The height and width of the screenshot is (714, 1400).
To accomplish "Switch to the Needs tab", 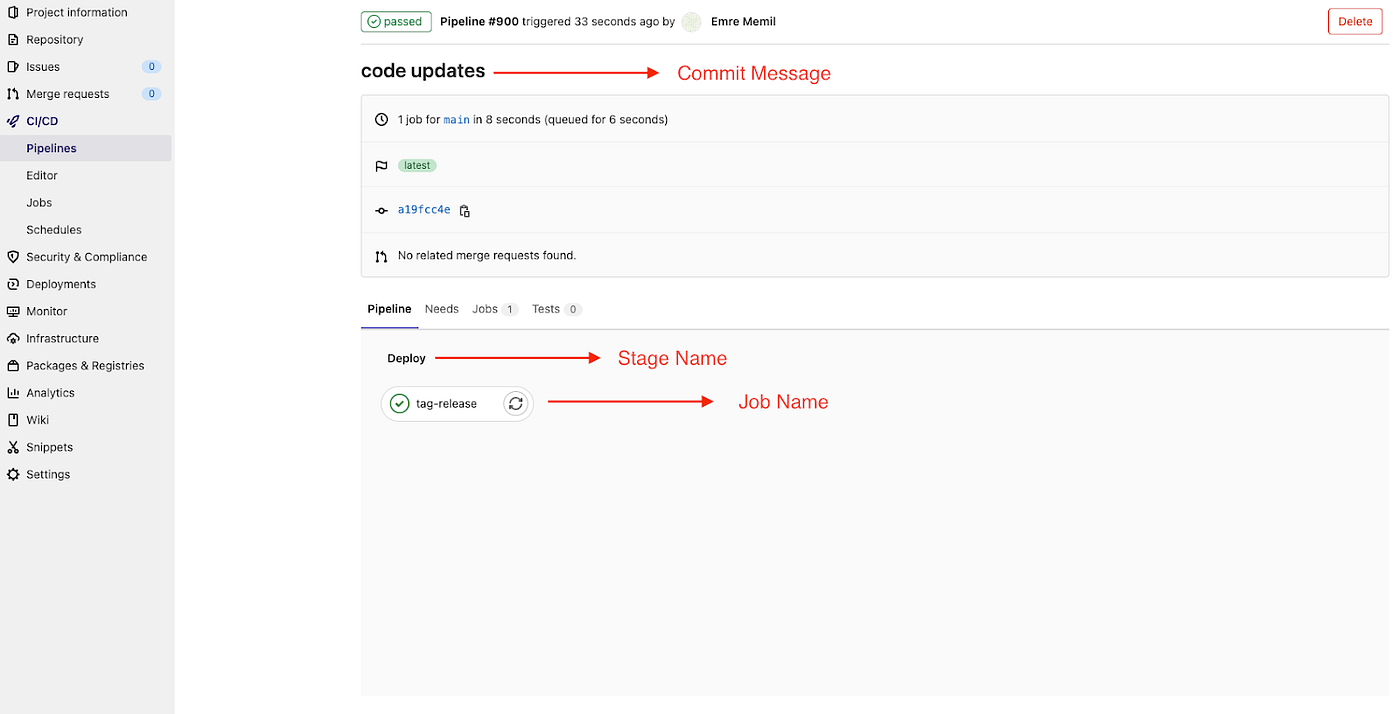I will click(441, 308).
